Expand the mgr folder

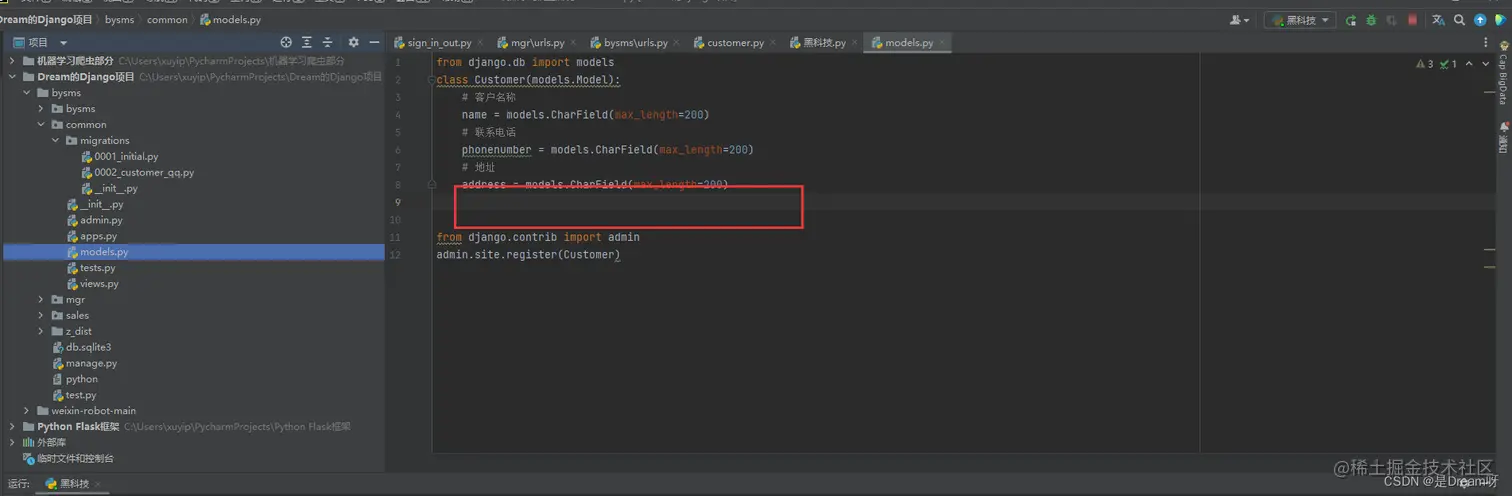tap(41, 300)
